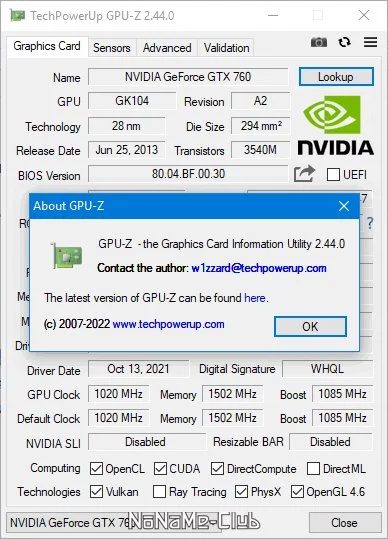Enable the DirectML checkbox
Viewport: 388px width, 539px height.
click(313, 469)
